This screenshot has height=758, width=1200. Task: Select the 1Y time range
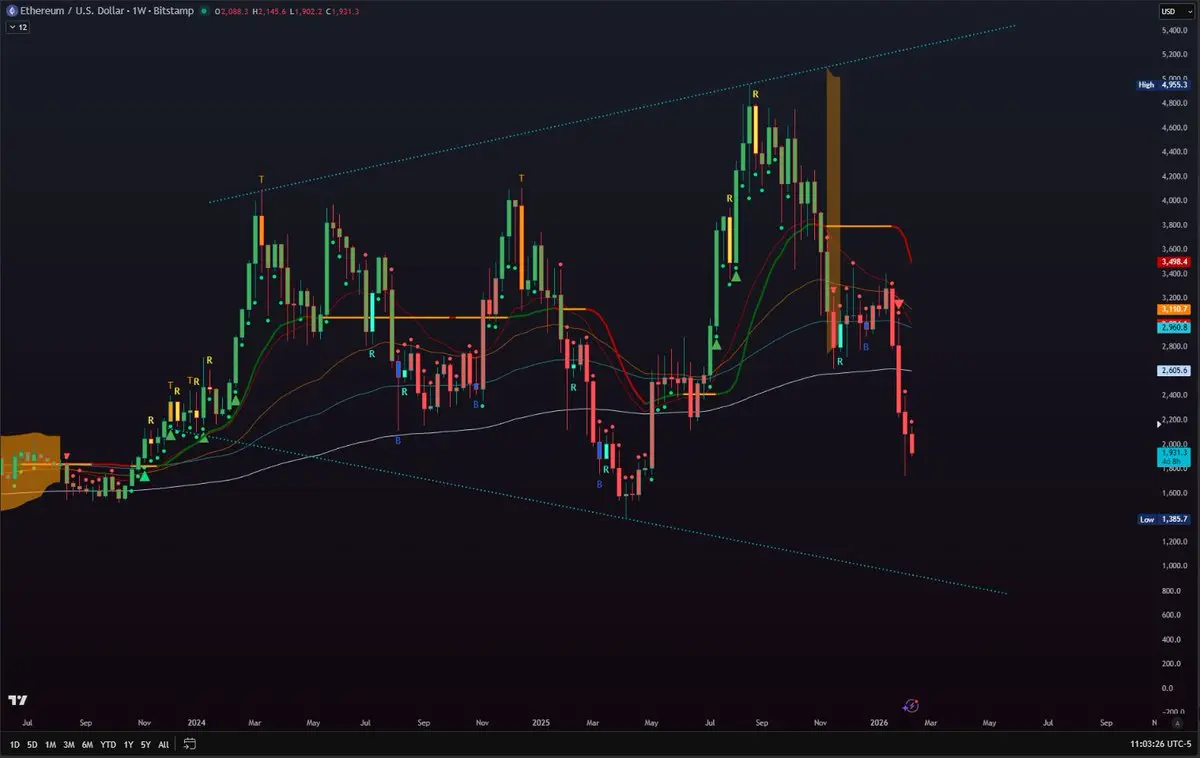(128, 744)
